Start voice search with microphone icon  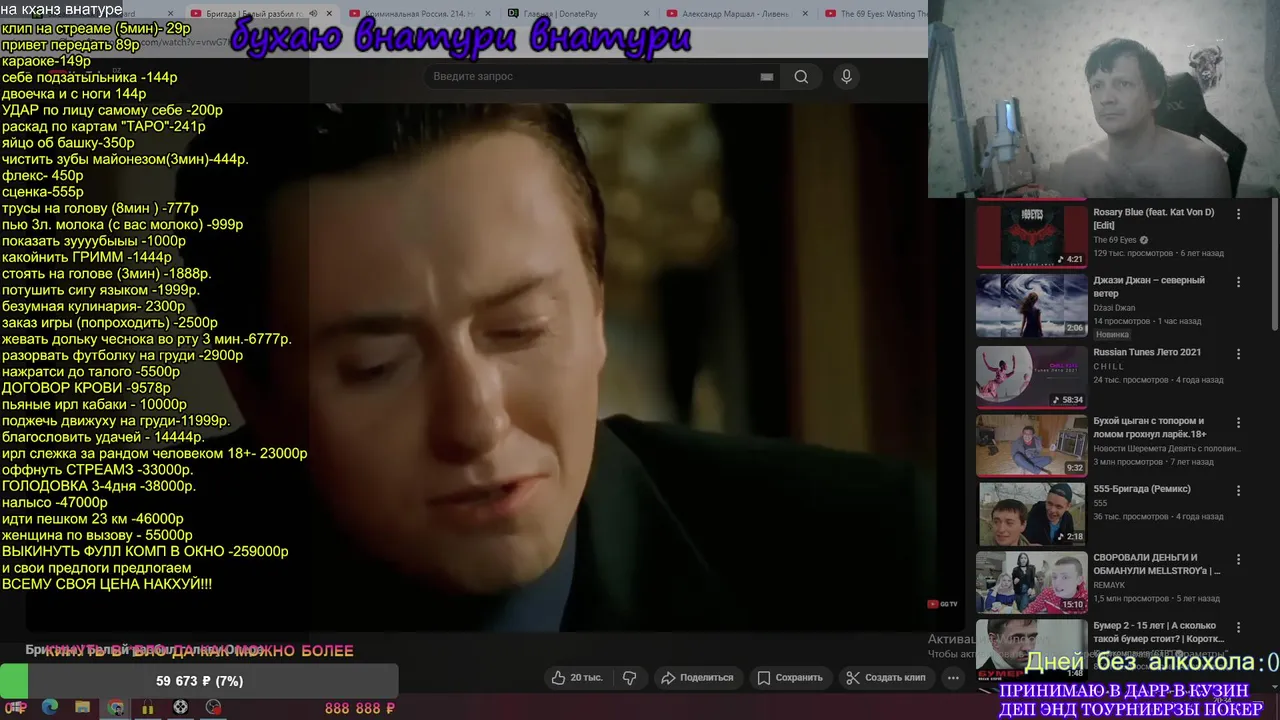(x=846, y=77)
